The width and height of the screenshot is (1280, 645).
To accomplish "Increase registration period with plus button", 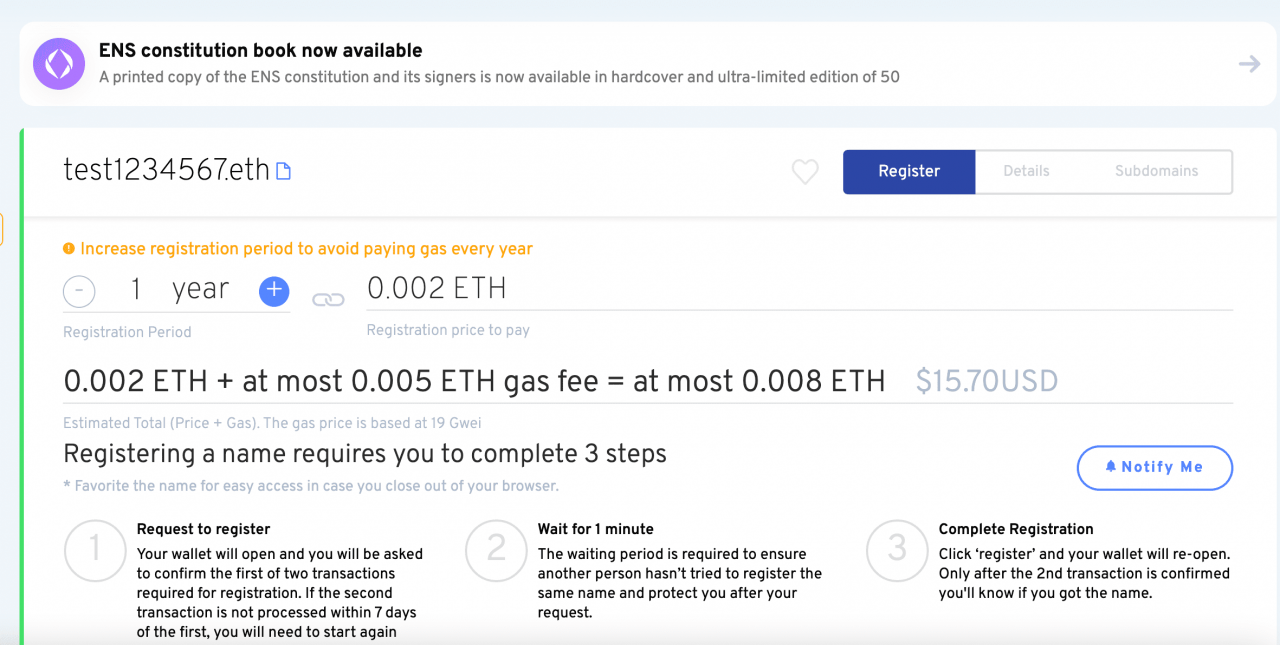I will tap(274, 291).
